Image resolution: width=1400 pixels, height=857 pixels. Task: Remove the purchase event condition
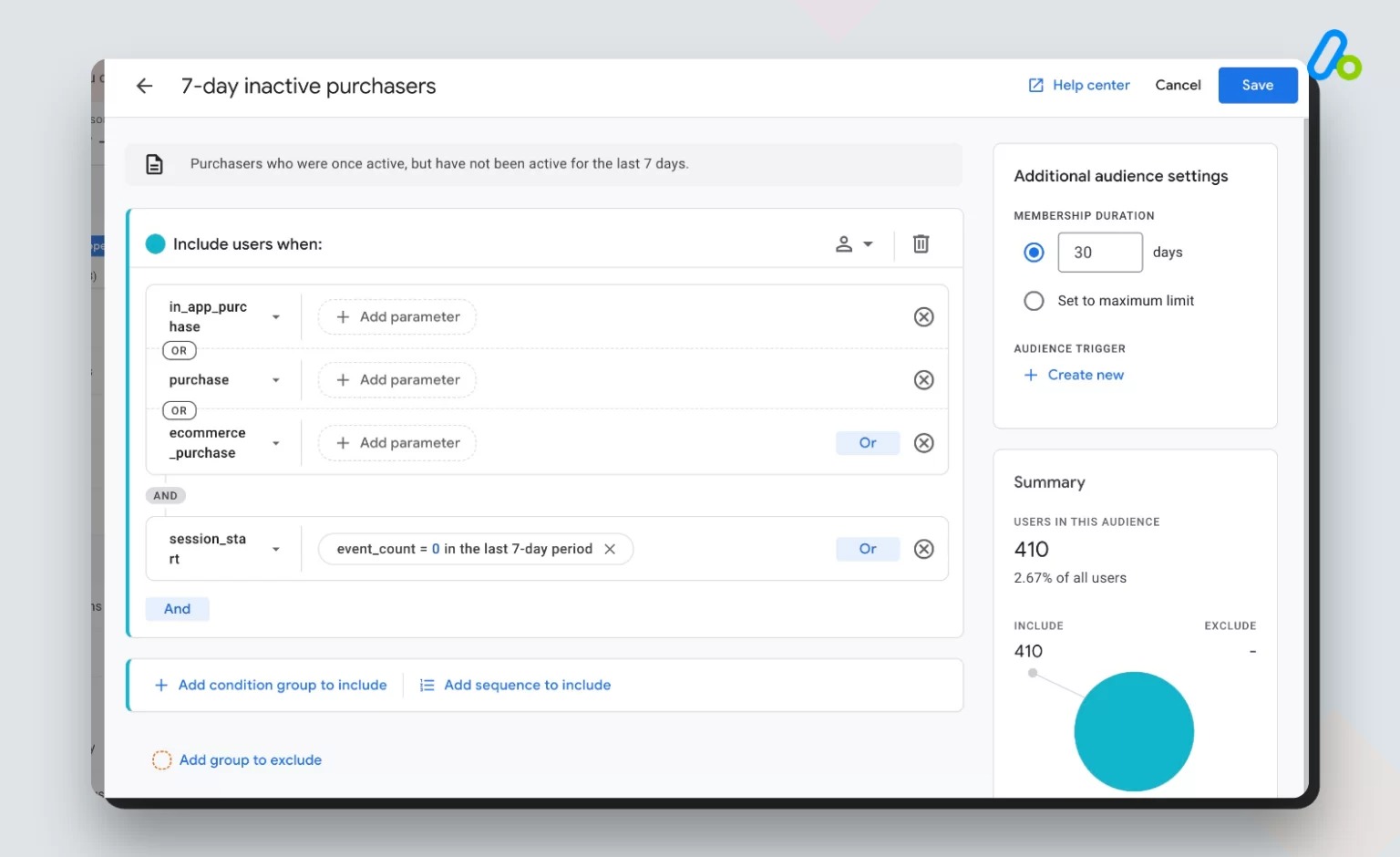click(924, 380)
